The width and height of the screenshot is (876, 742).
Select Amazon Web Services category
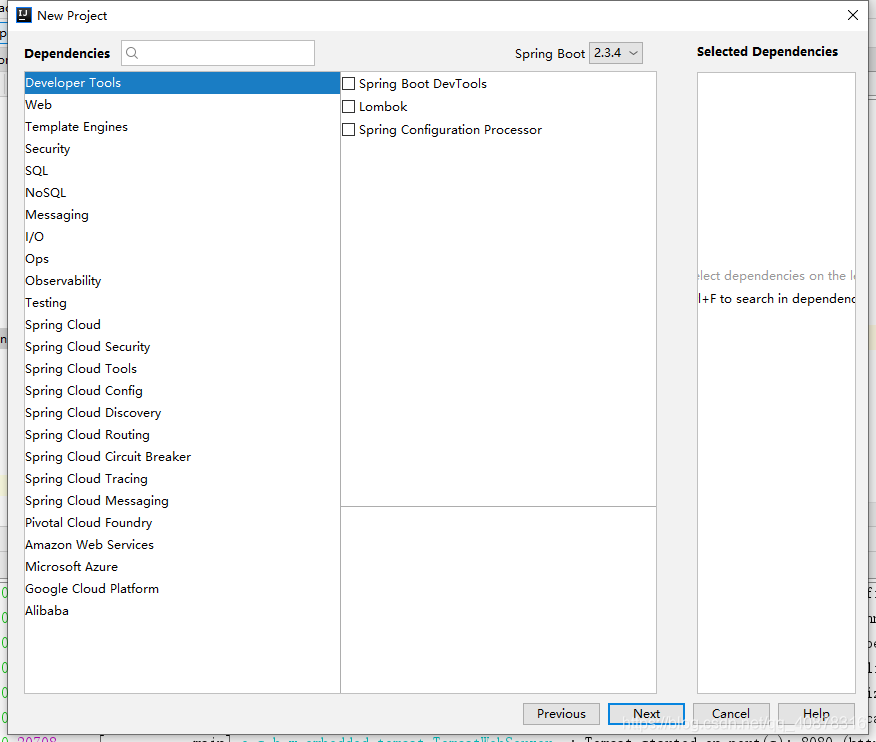click(182, 544)
